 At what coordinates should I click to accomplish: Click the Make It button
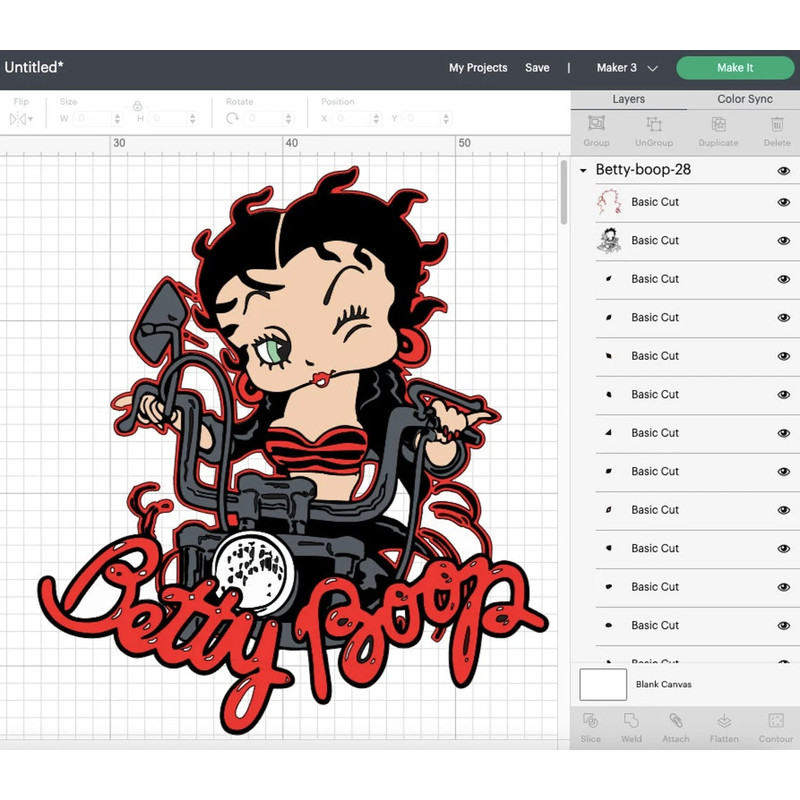[735, 68]
